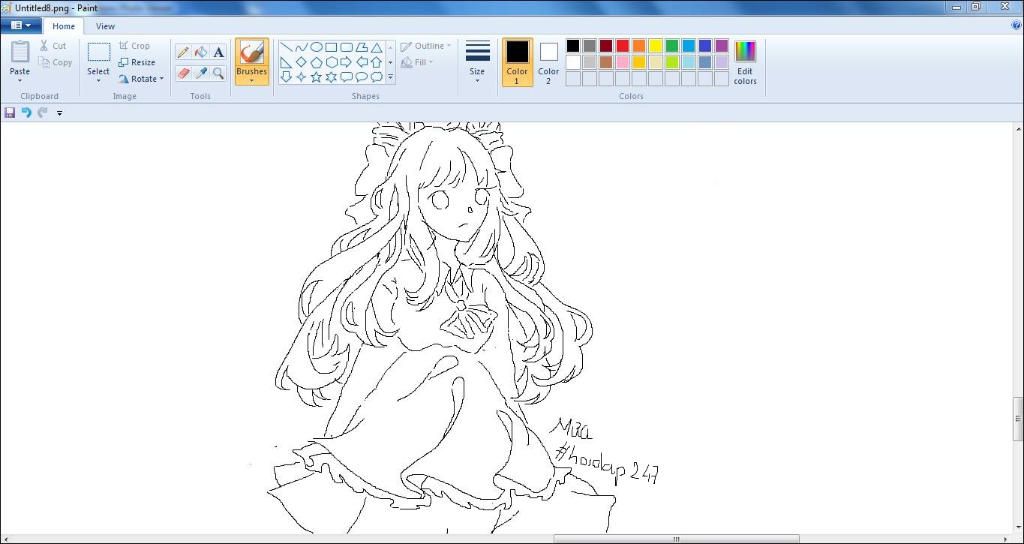This screenshot has height=544, width=1024.
Task: Click the Save icon in quick access toolbar
Action: (10, 113)
